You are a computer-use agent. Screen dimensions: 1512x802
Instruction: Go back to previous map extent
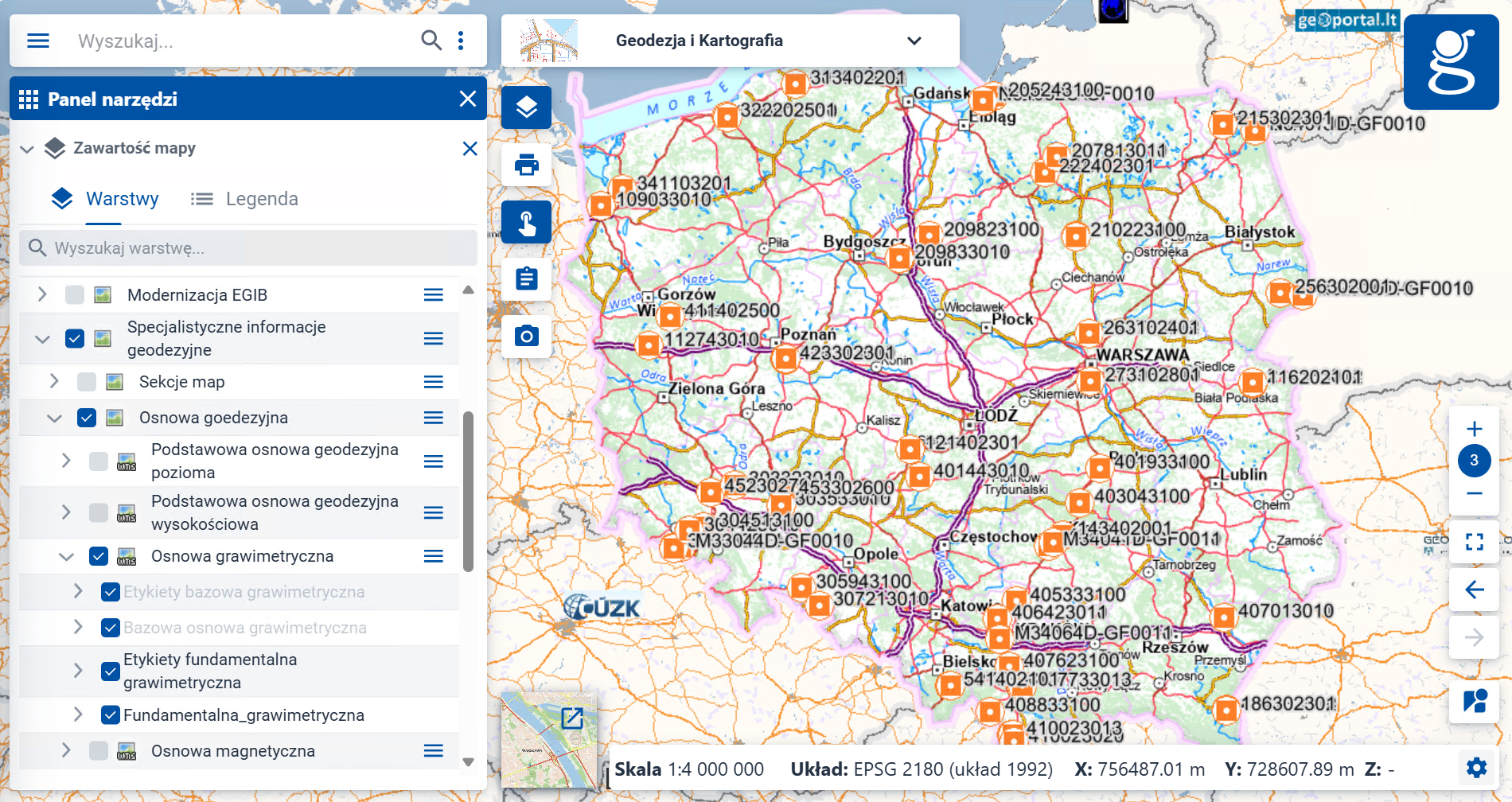[1474, 590]
